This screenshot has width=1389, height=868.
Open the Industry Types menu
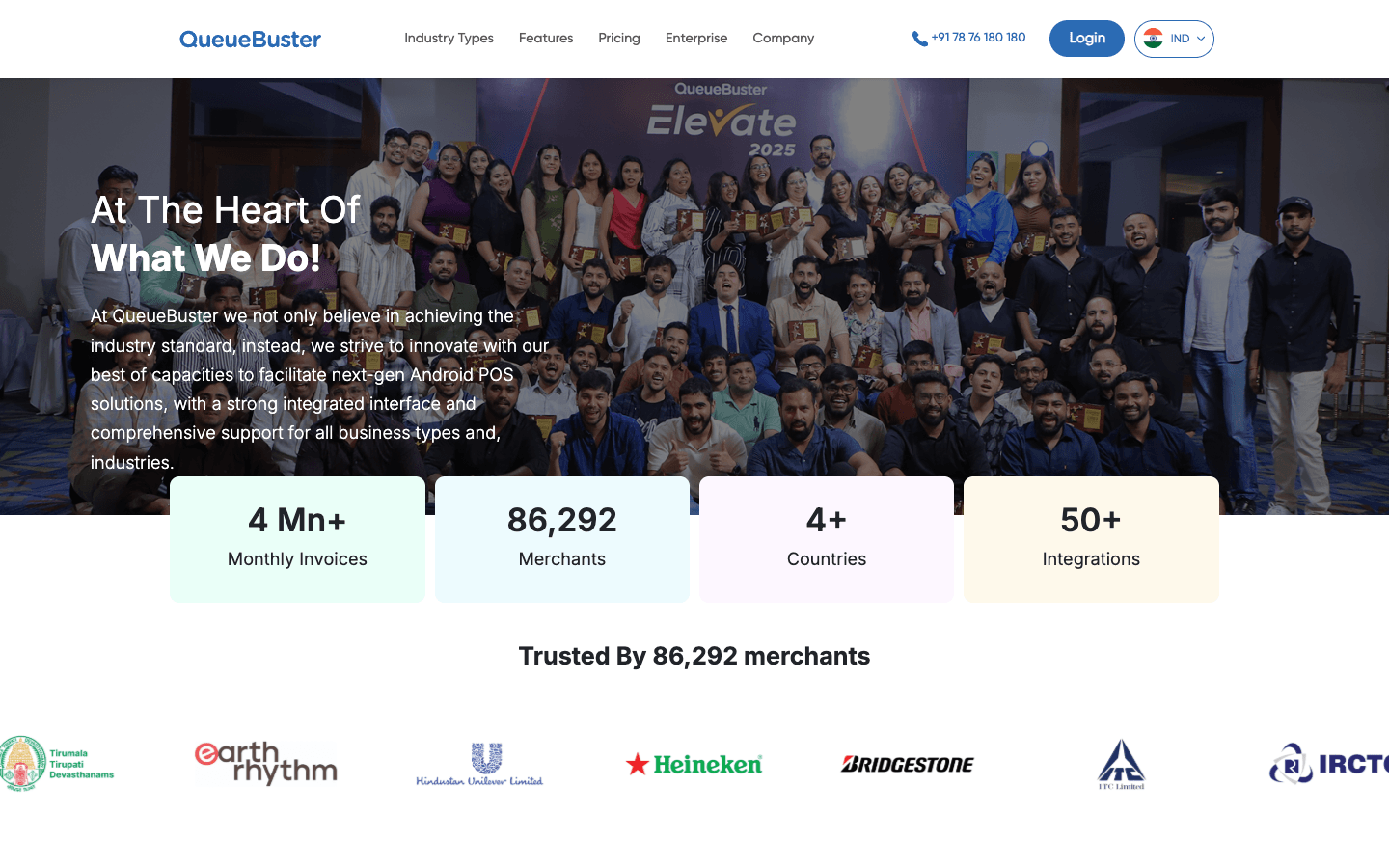(449, 39)
